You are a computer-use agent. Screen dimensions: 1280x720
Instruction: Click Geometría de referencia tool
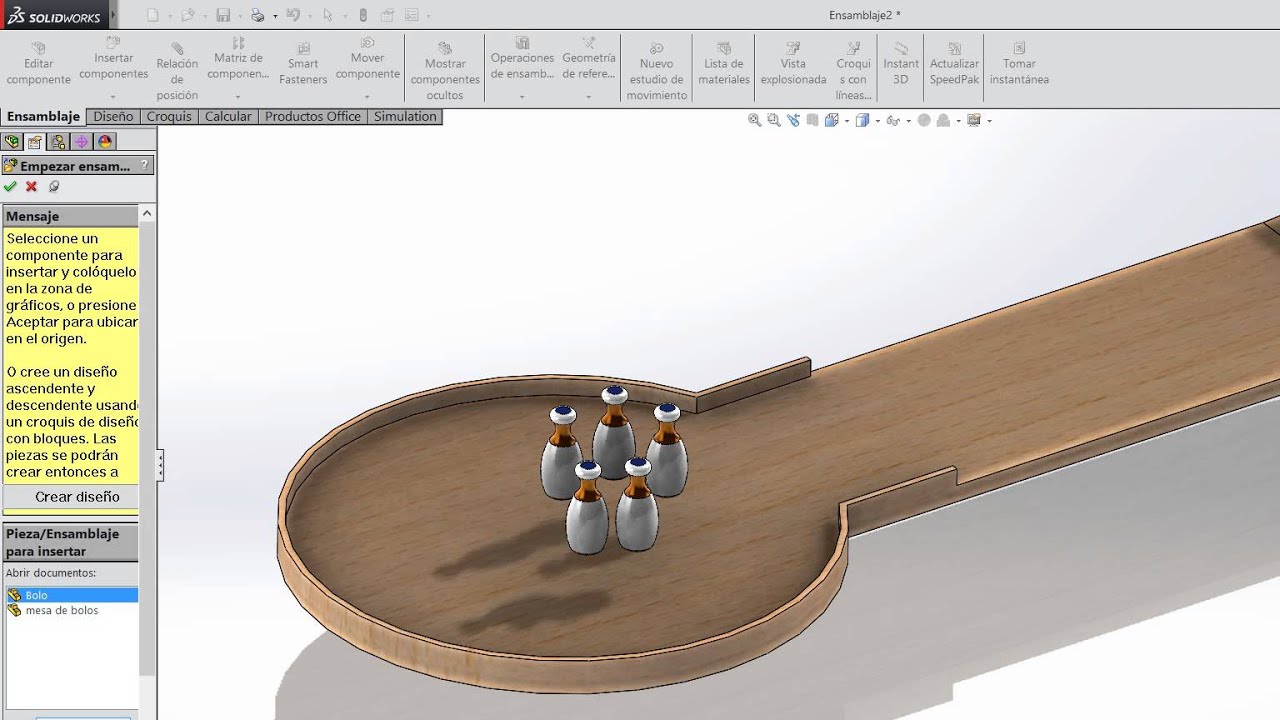tap(589, 58)
